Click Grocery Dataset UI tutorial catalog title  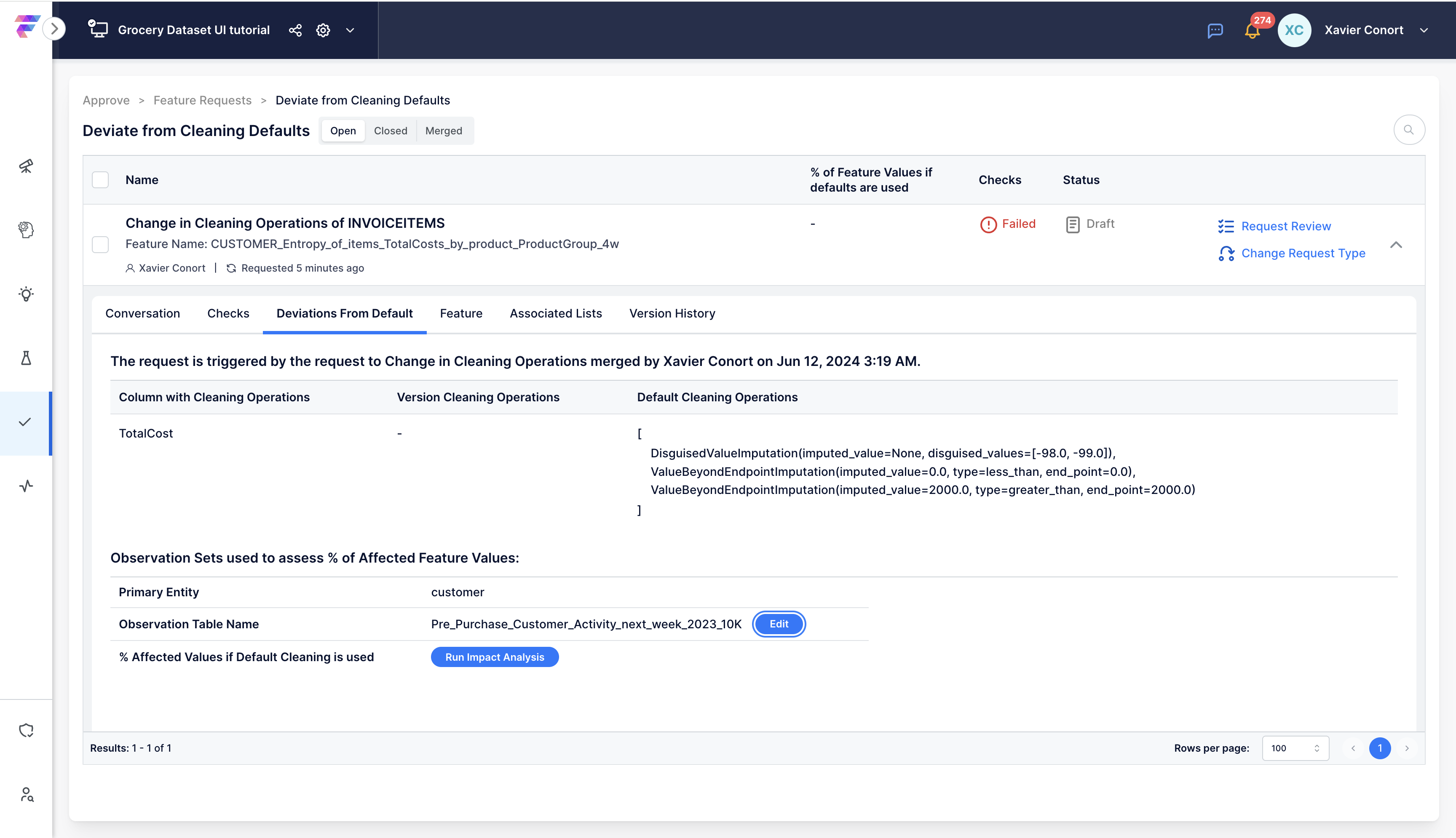[193, 30]
